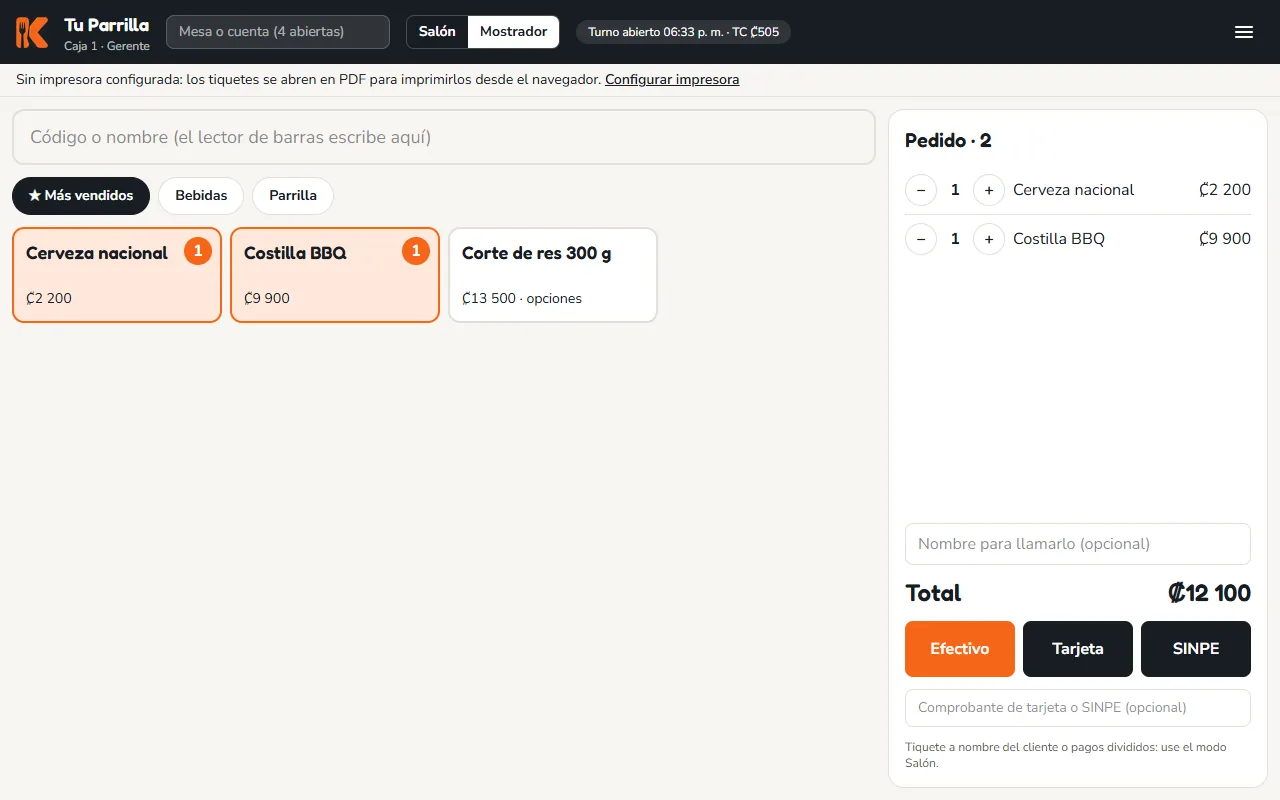1280x800 pixels.
Task: Click the Costilla BBQ name in order
Action: [1059, 239]
